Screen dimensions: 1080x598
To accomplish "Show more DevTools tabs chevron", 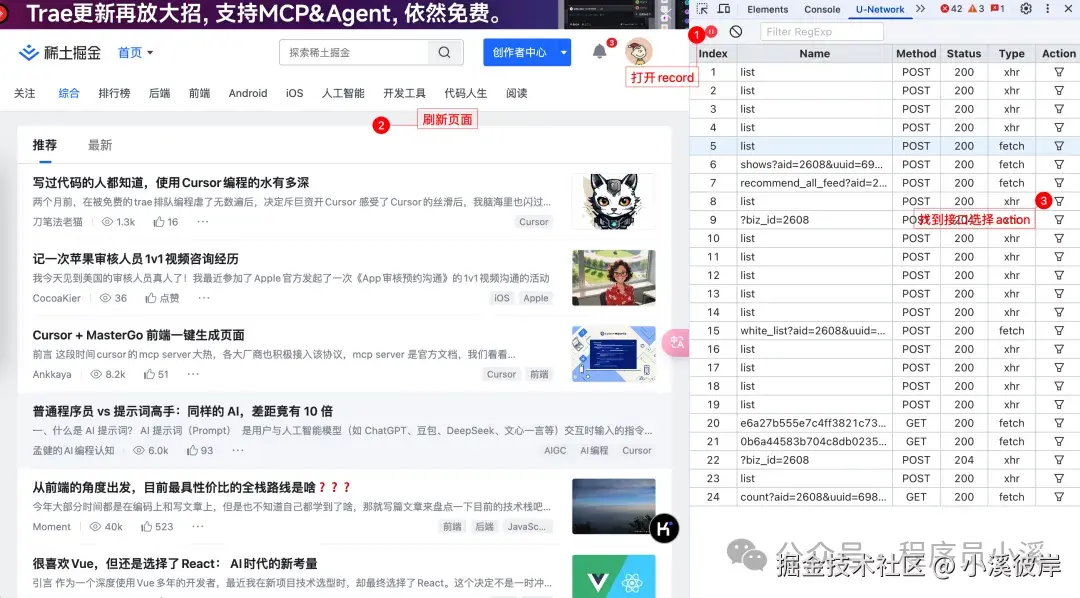I will [921, 9].
